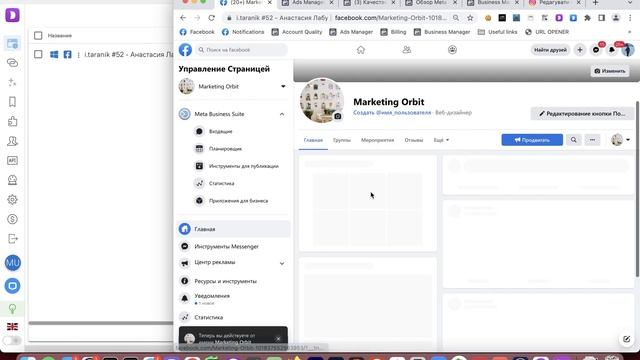640x360 pixels.
Task: Open extensions puzzle icon in left sidebar
Action: coord(12,121)
